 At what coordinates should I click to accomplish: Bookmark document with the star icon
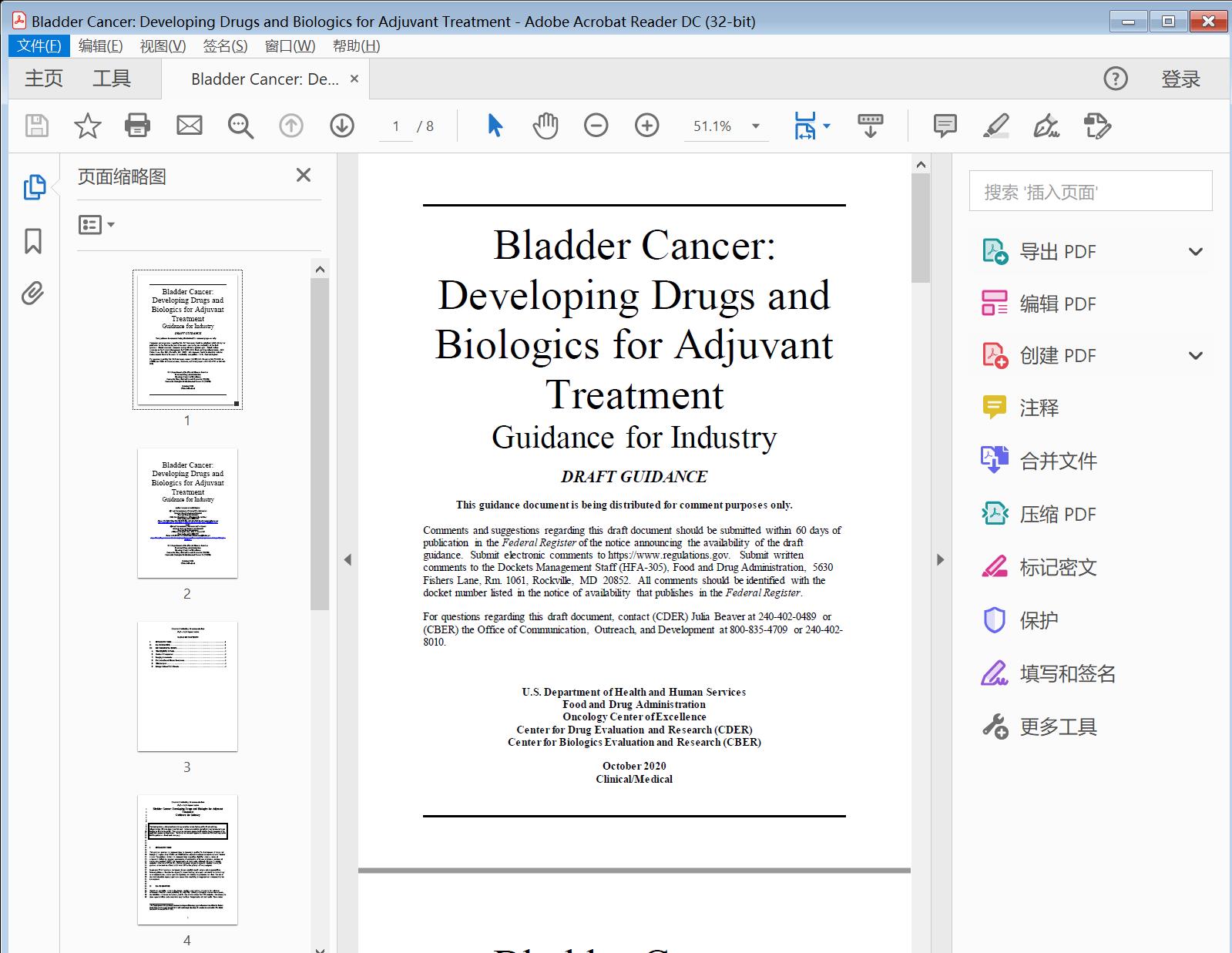tap(87, 126)
